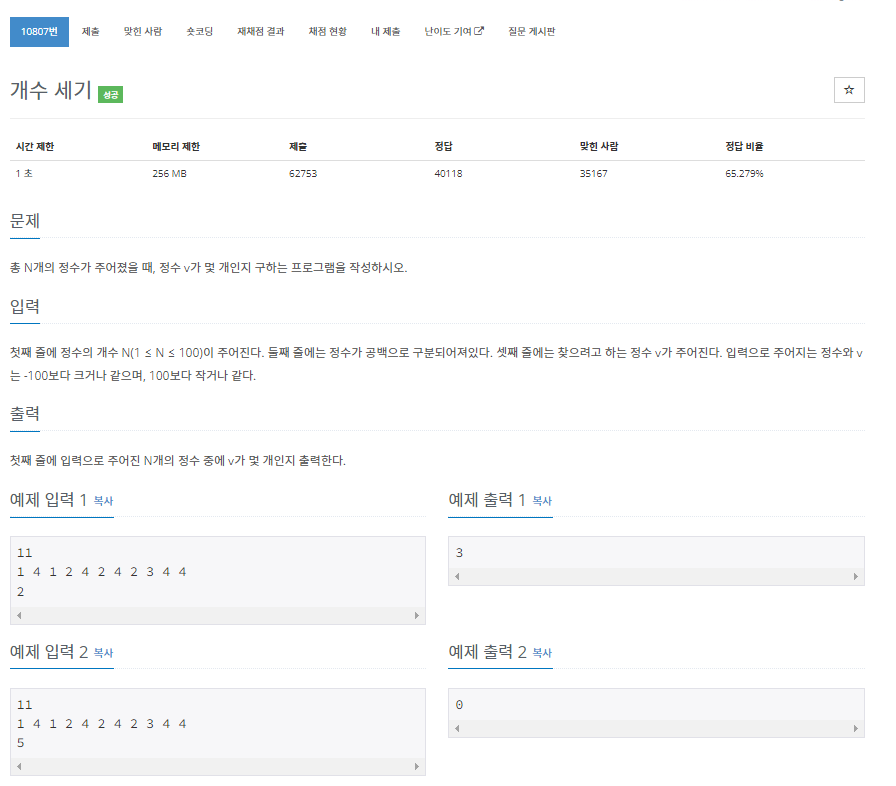Open the 제출 tab

90,32
